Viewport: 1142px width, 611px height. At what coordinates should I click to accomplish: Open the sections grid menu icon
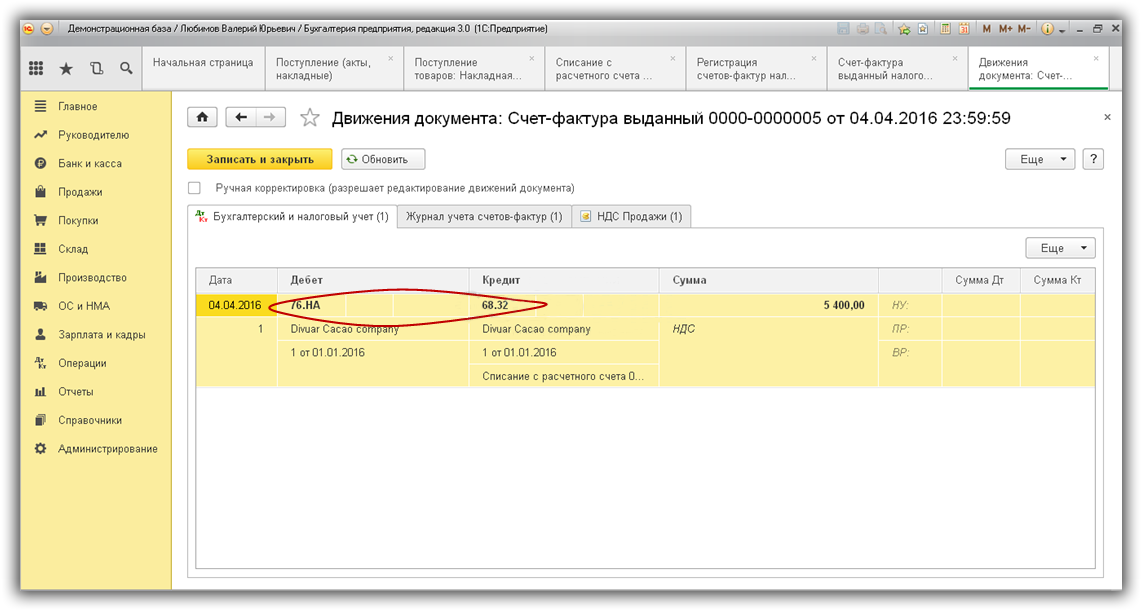click(x=36, y=68)
